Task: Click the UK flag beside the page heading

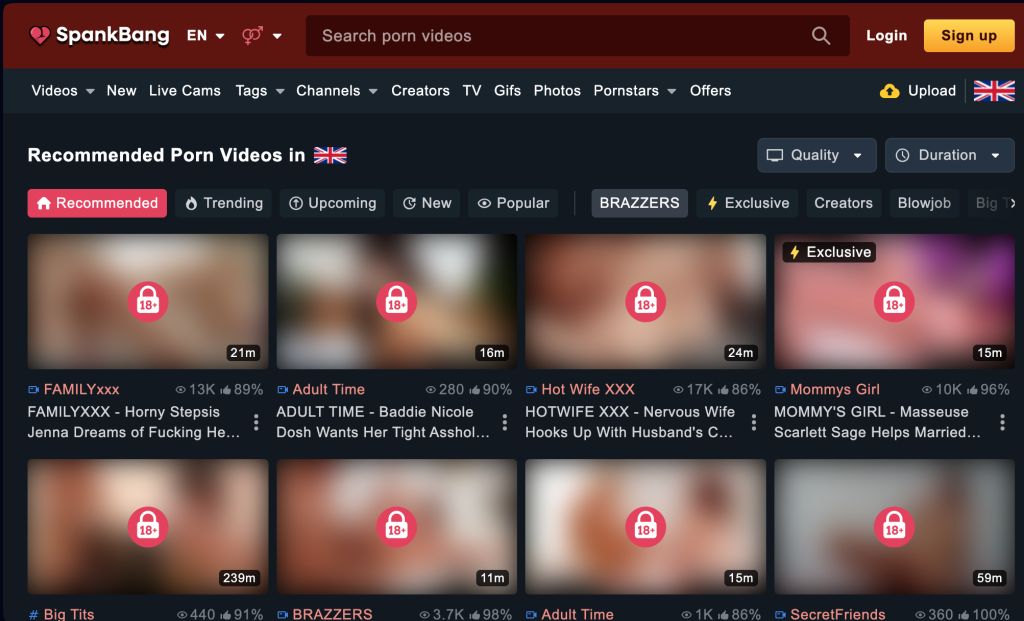Action: click(x=330, y=155)
